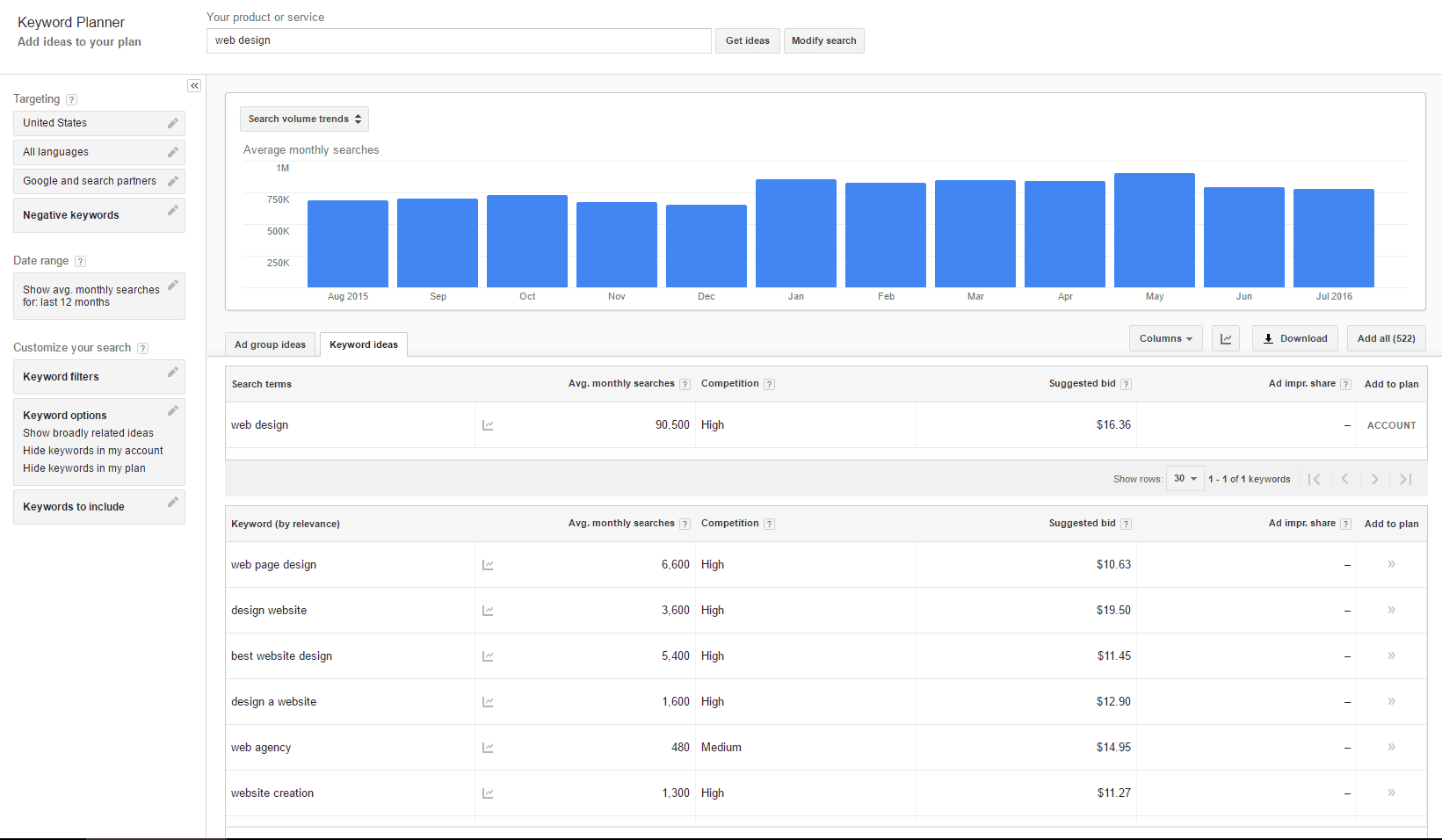The width and height of the screenshot is (1442, 840).
Task: Open the Search volume trends selector
Action: point(304,119)
